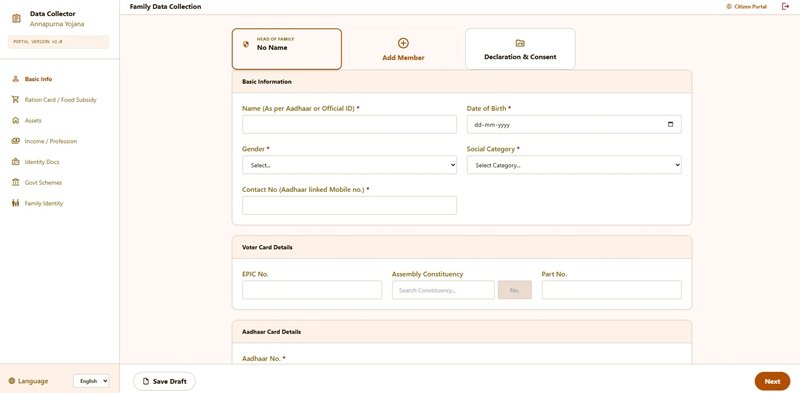Viewport: 800px width, 393px height.
Task: Click the Family Identity people icon
Action: (15, 203)
